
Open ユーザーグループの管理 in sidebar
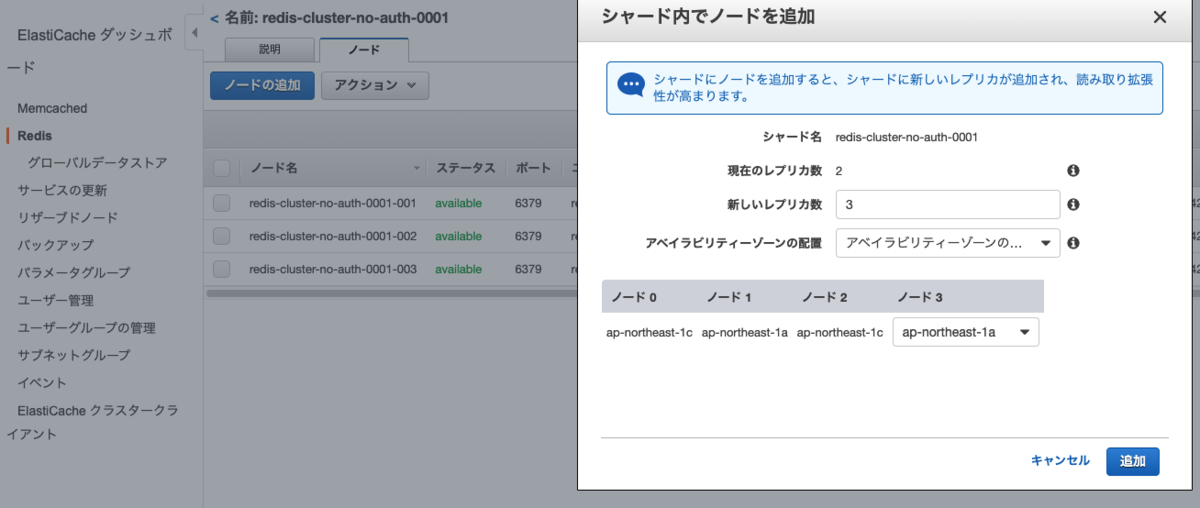coord(86,328)
